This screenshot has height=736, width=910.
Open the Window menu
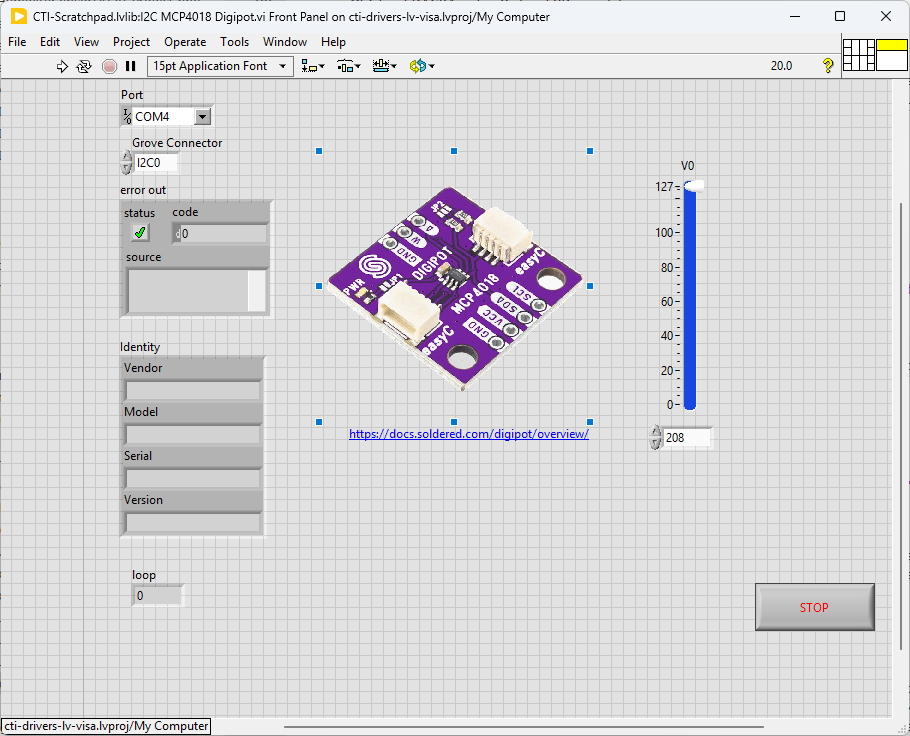[x=285, y=42]
